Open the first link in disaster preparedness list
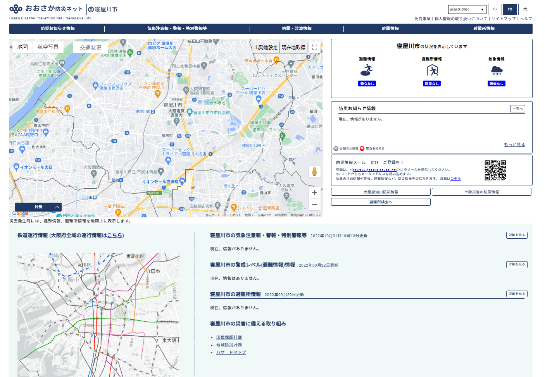Screen dimensions: 545x377 pyautogui.click(x=229, y=337)
